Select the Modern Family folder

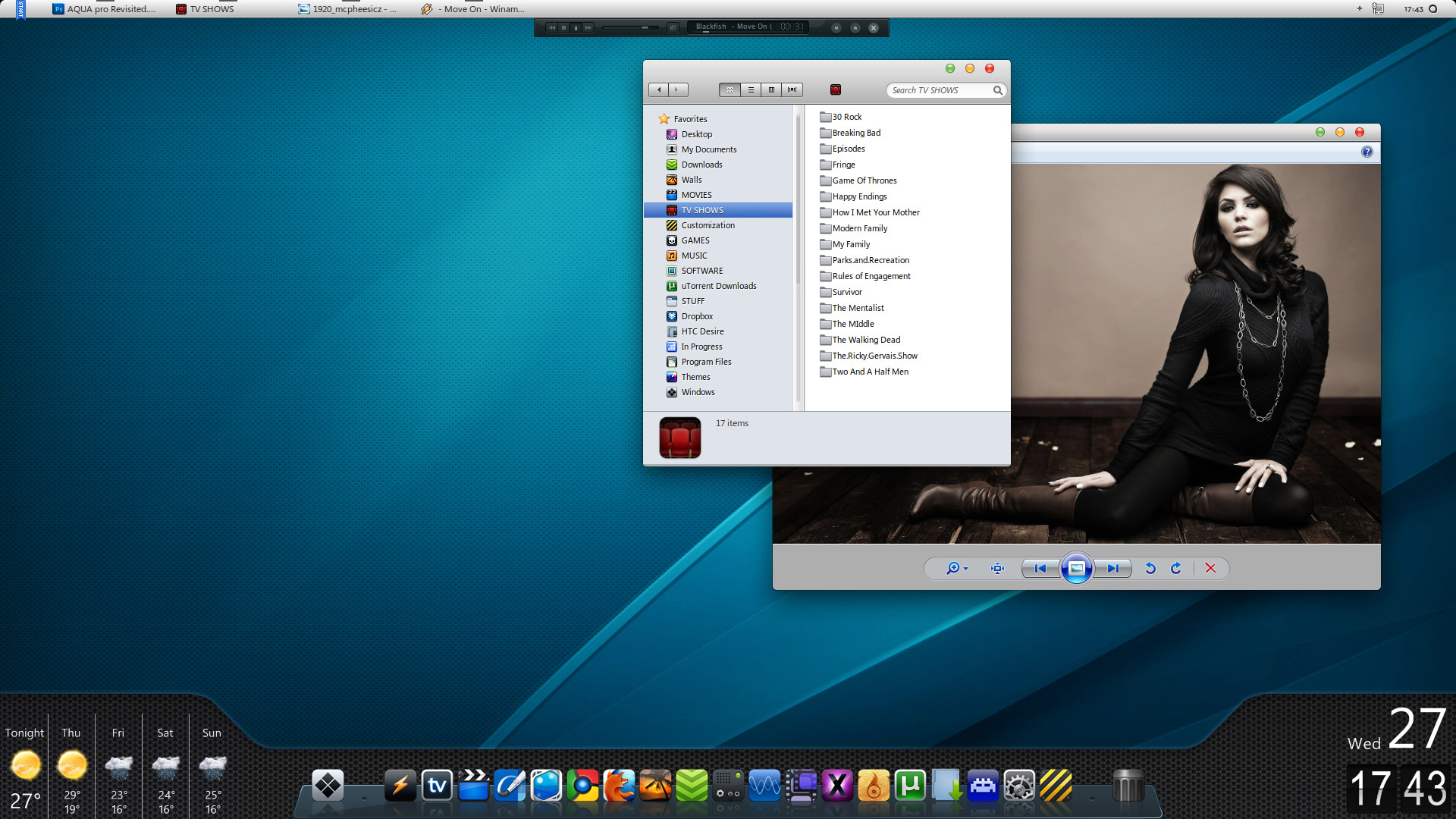(853, 228)
